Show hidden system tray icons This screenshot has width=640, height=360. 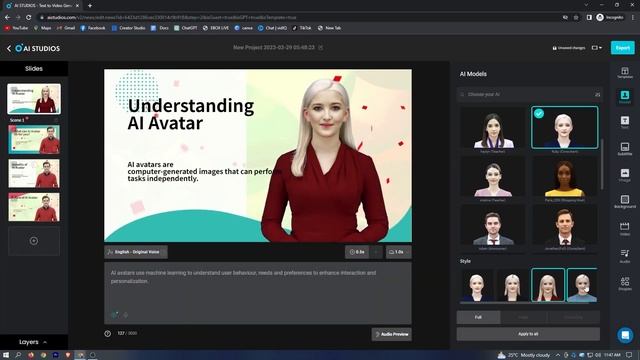pyautogui.click(x=558, y=355)
